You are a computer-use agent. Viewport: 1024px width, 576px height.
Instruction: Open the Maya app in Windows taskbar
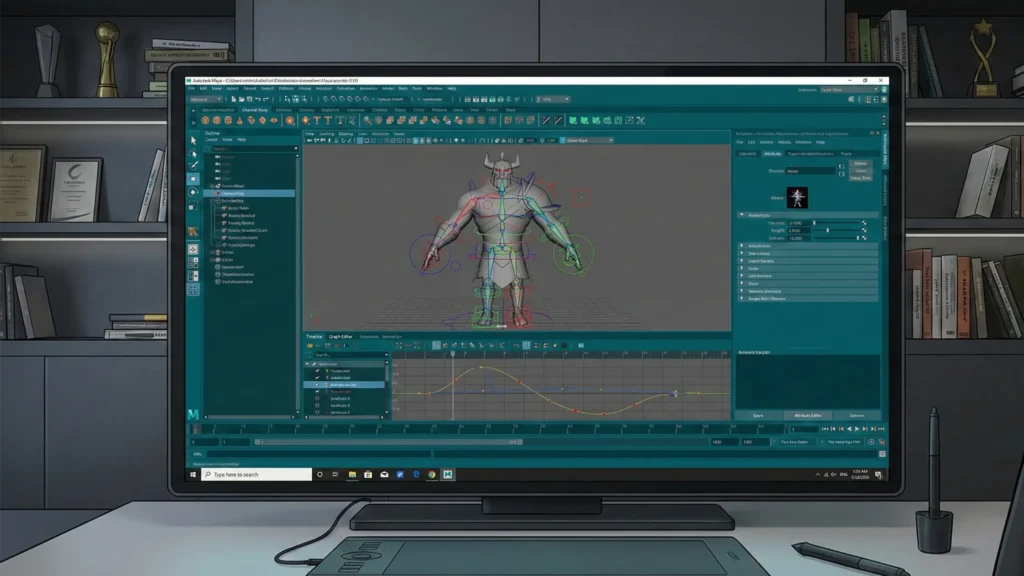448,474
